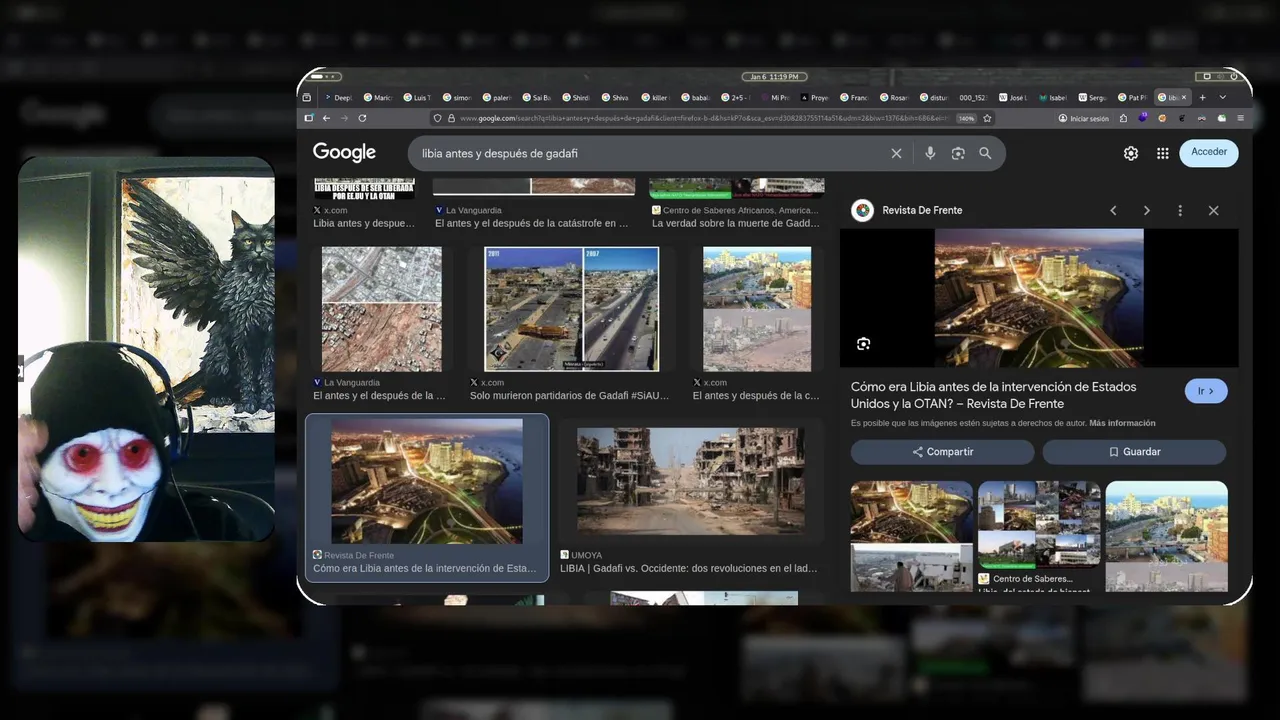Click the Google logo

[x=344, y=152]
